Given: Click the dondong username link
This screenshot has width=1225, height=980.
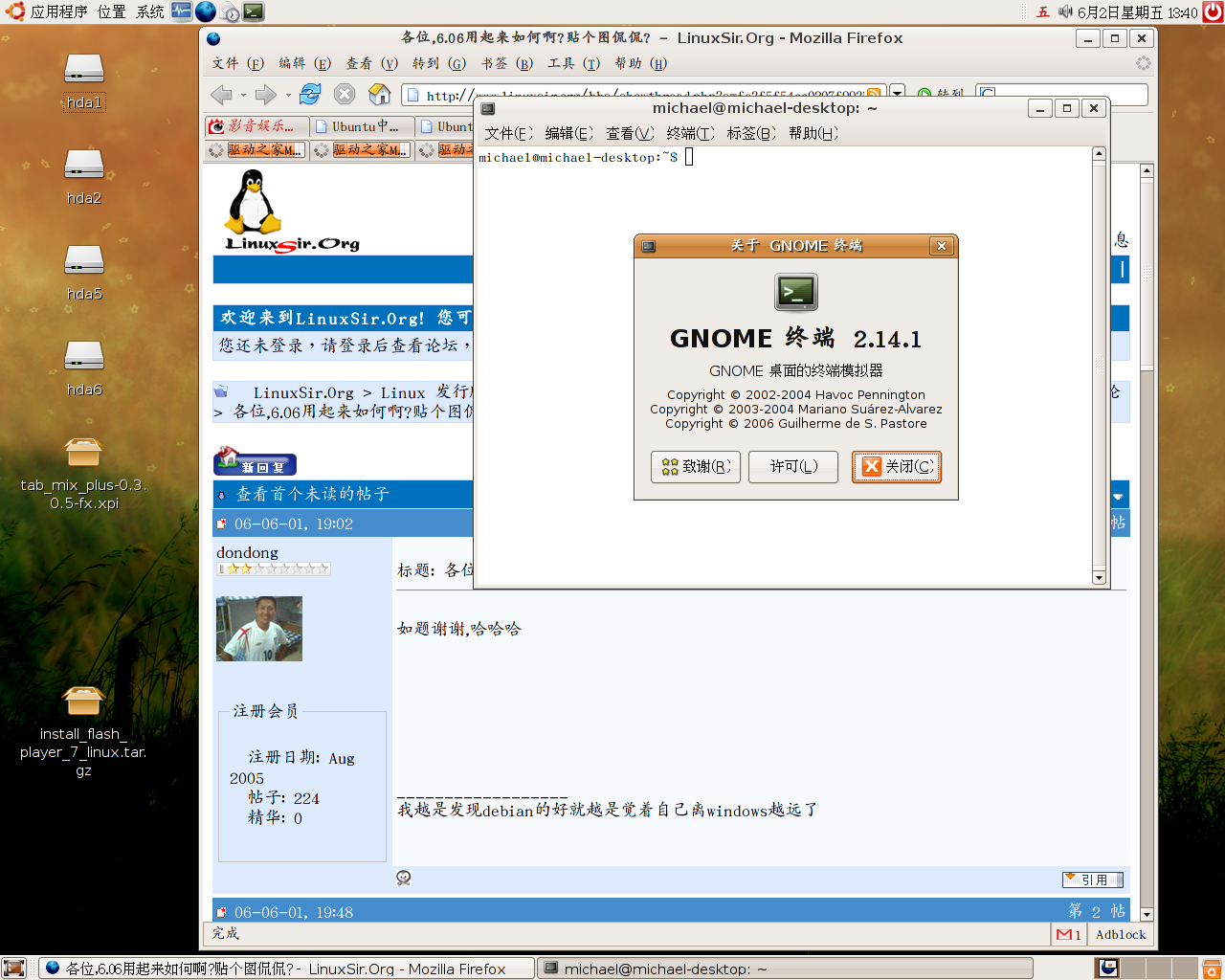Looking at the screenshot, I should (247, 552).
